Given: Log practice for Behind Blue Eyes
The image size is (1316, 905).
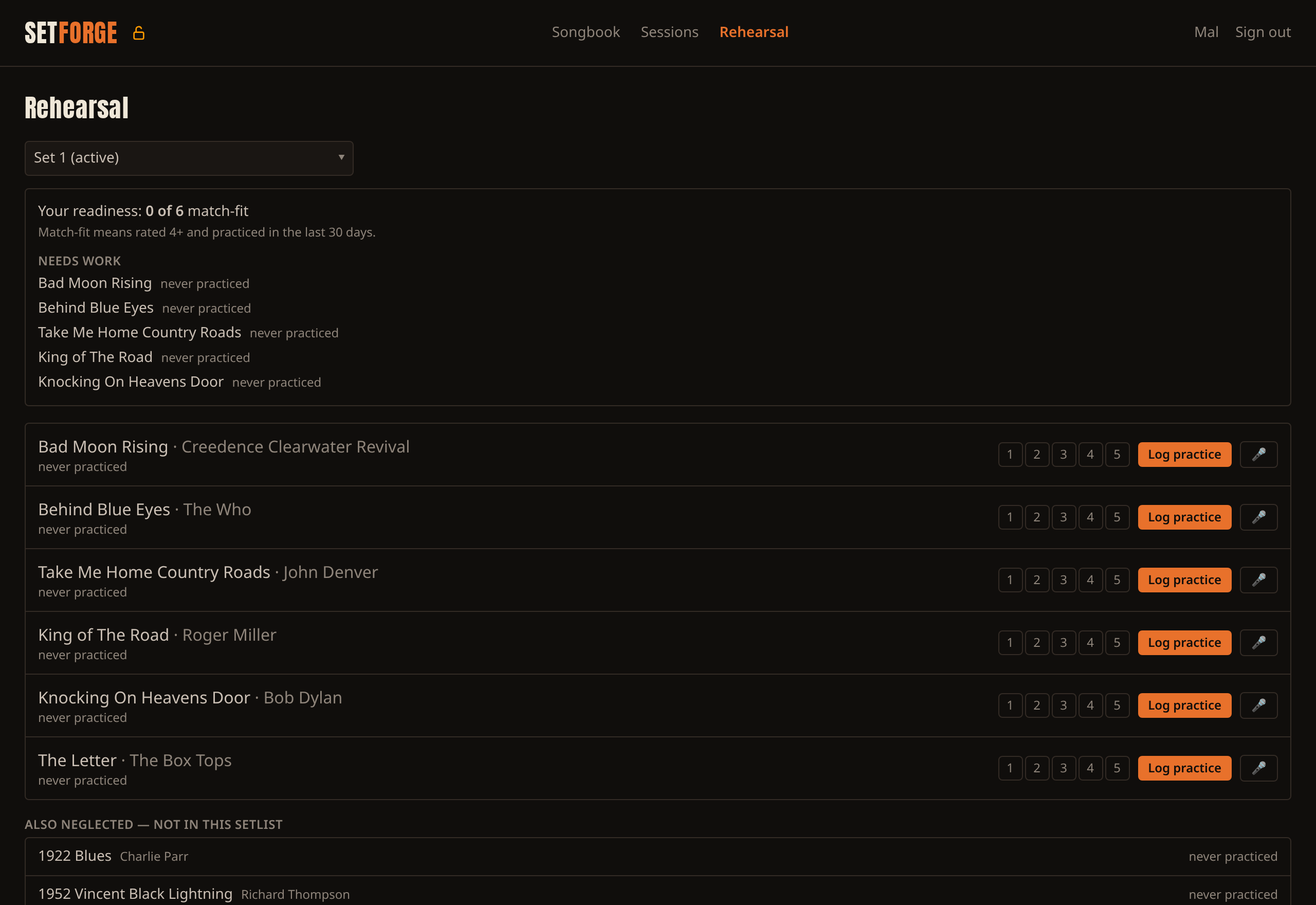Looking at the screenshot, I should [1184, 517].
